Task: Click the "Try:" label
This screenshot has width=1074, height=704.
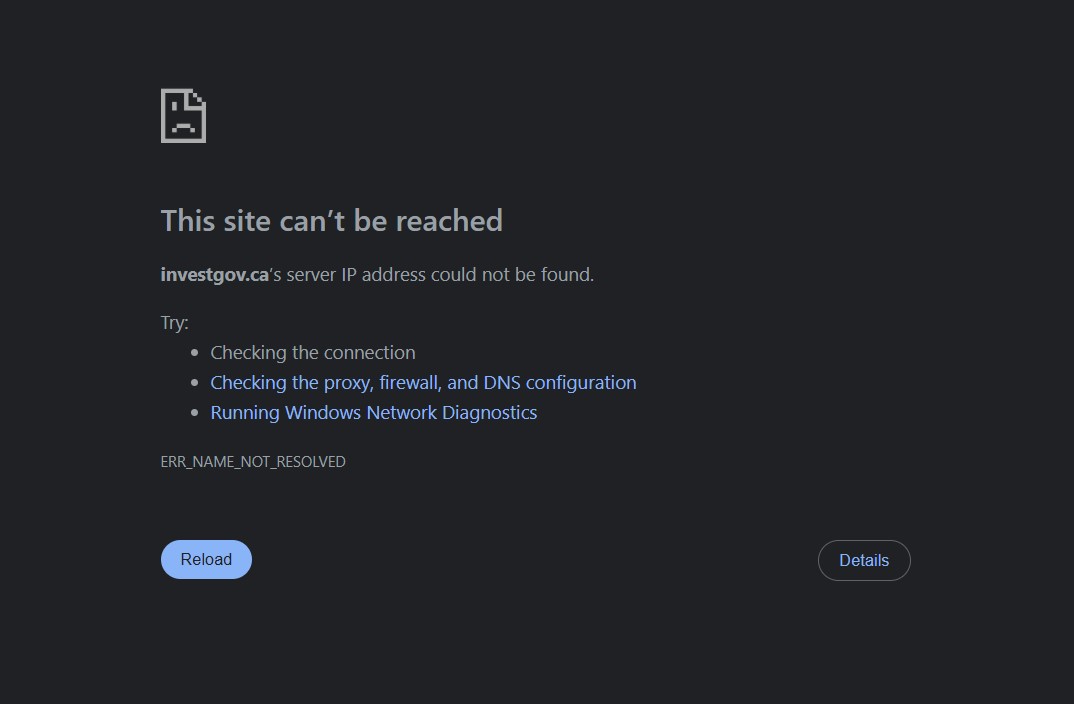Action: (174, 323)
